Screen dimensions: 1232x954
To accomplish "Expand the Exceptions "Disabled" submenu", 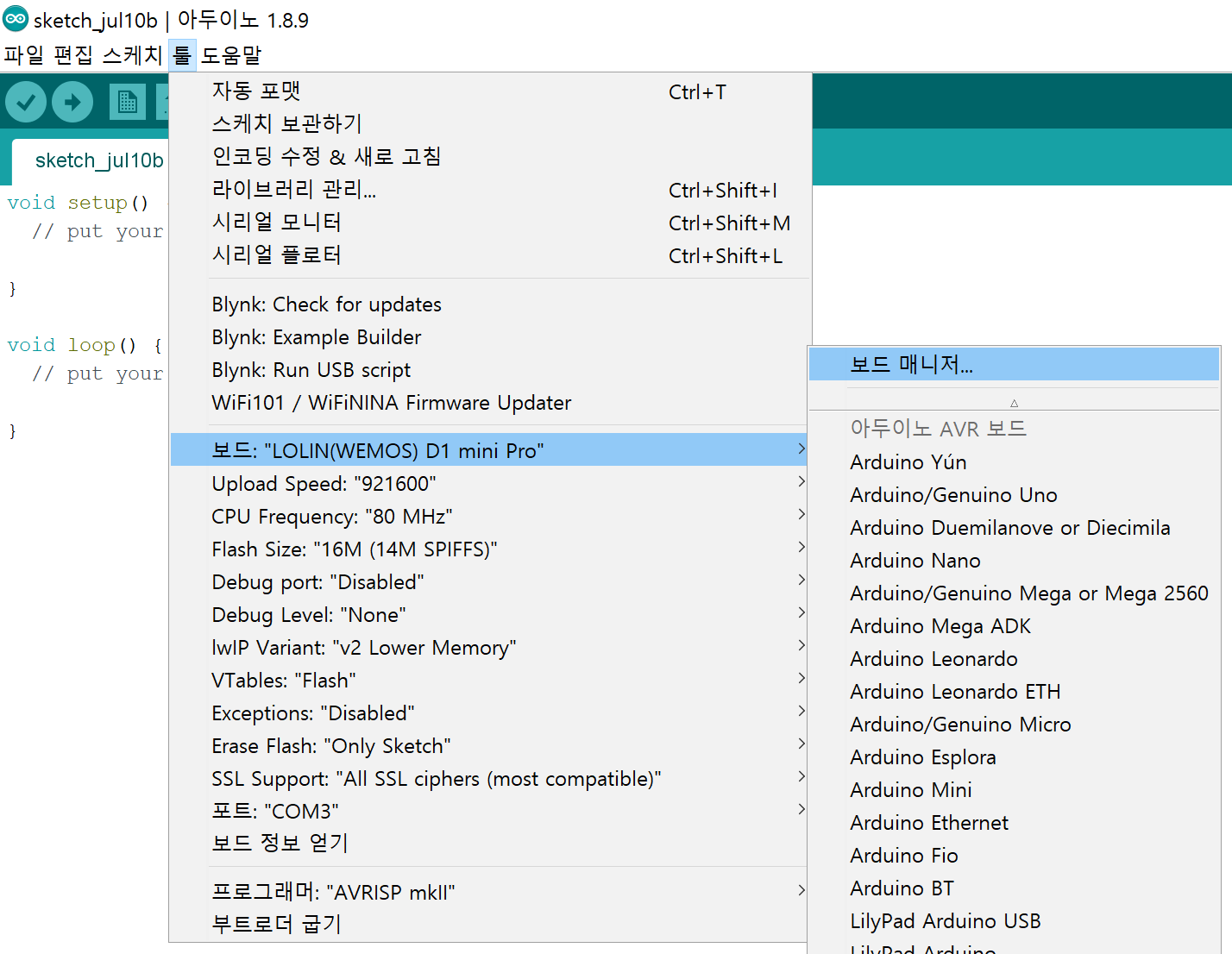I will 489,713.
